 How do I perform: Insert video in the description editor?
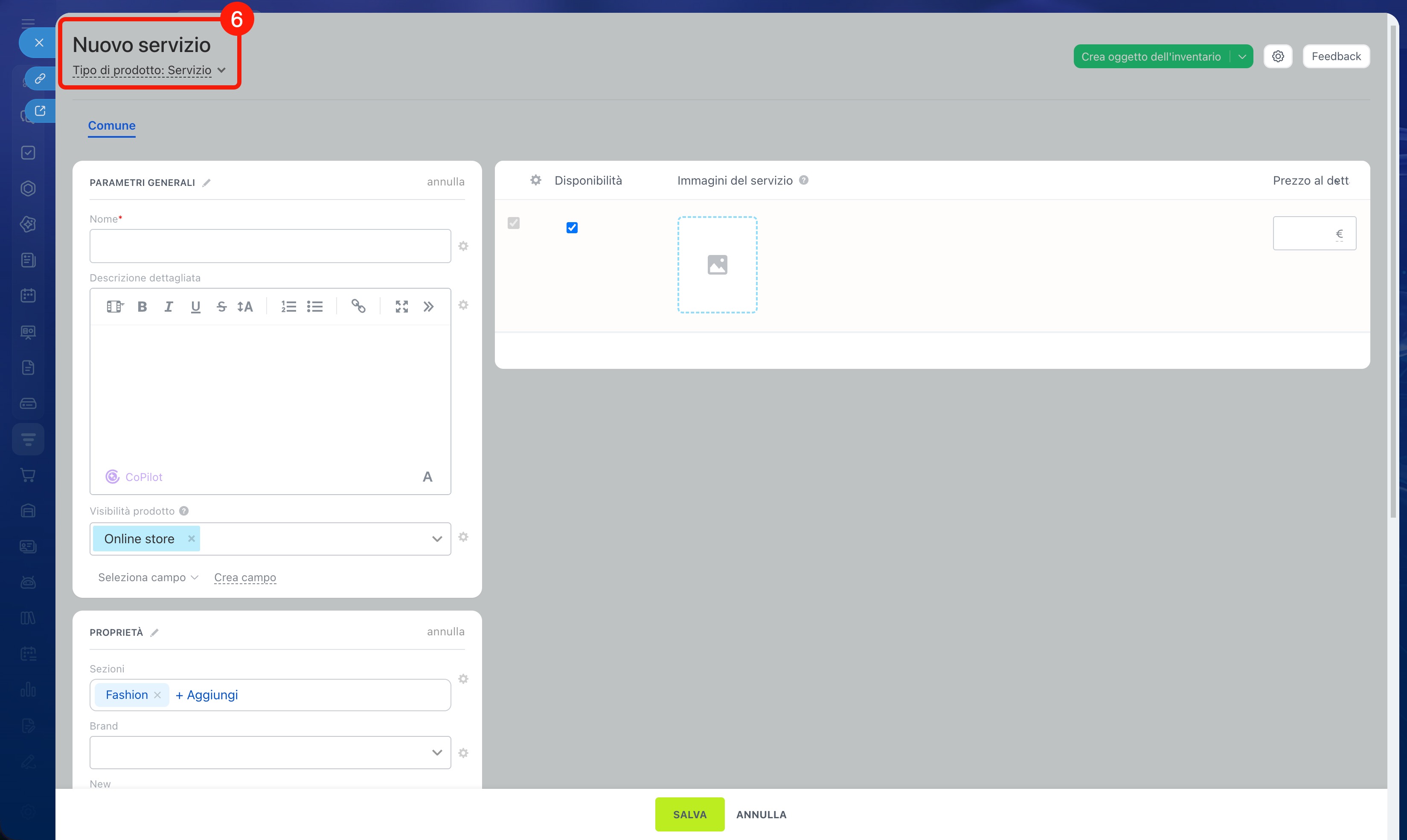[x=115, y=306]
